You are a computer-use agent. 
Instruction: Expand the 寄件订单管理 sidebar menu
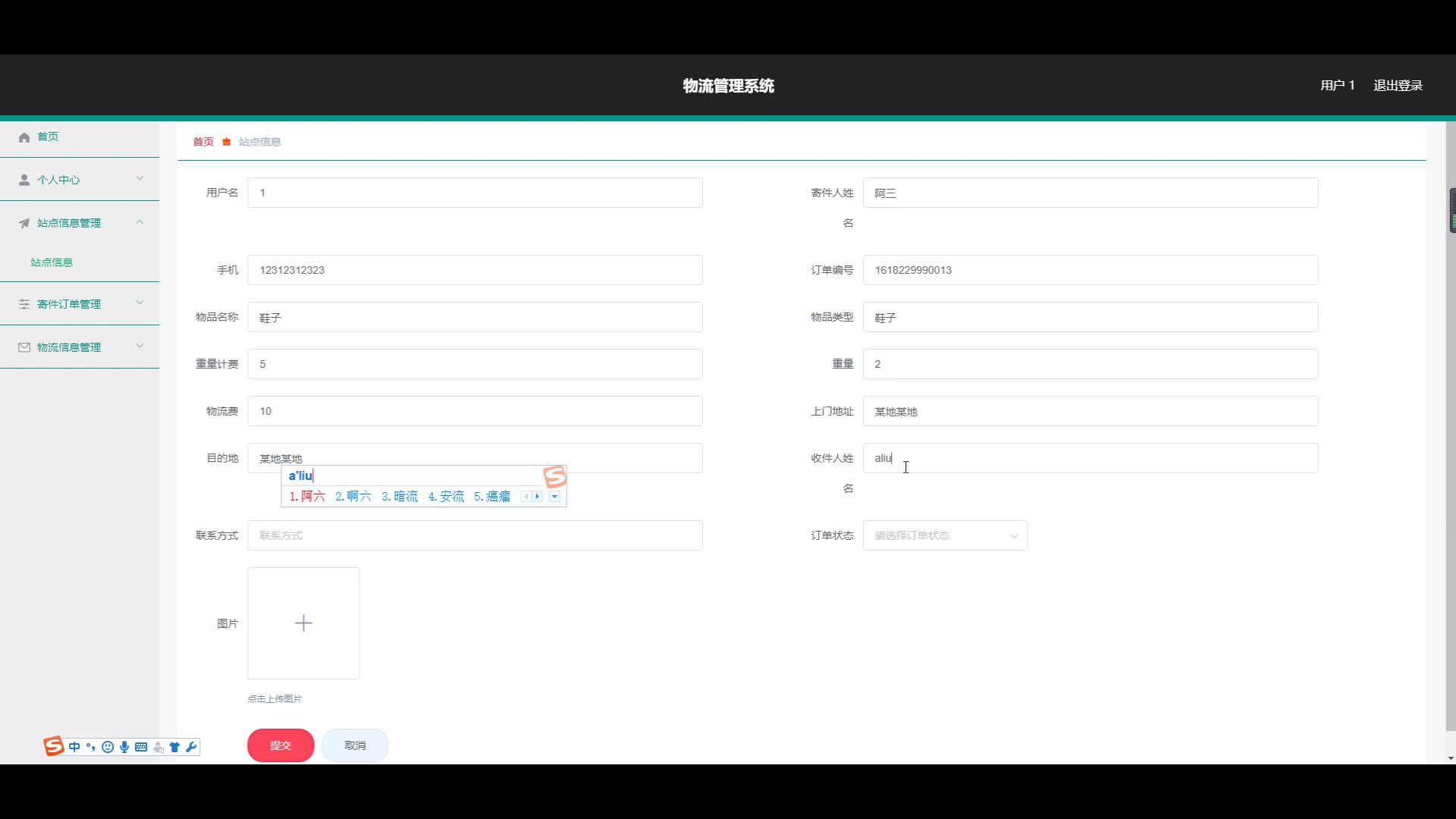coord(80,304)
